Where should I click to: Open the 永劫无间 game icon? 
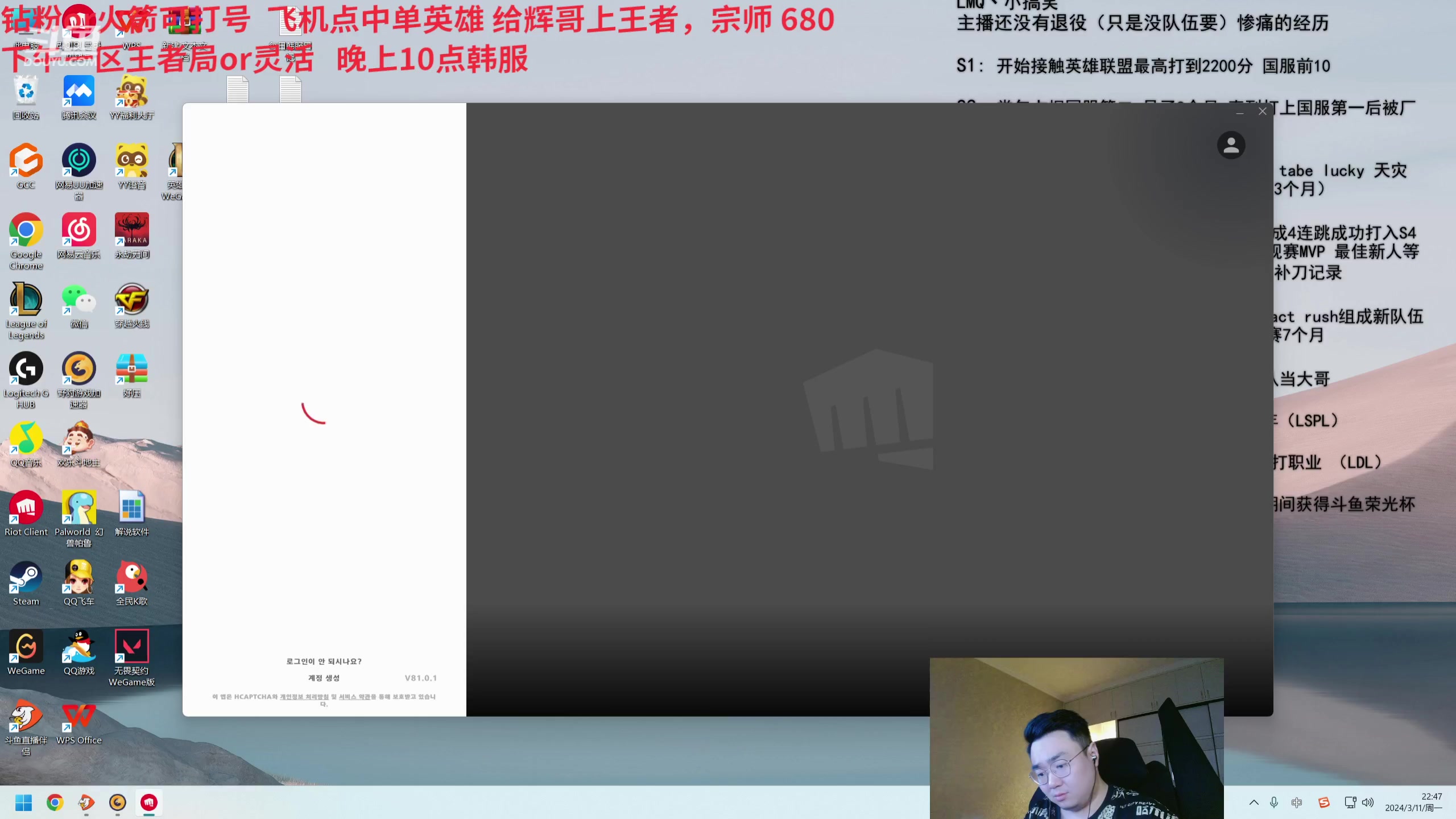click(x=132, y=236)
